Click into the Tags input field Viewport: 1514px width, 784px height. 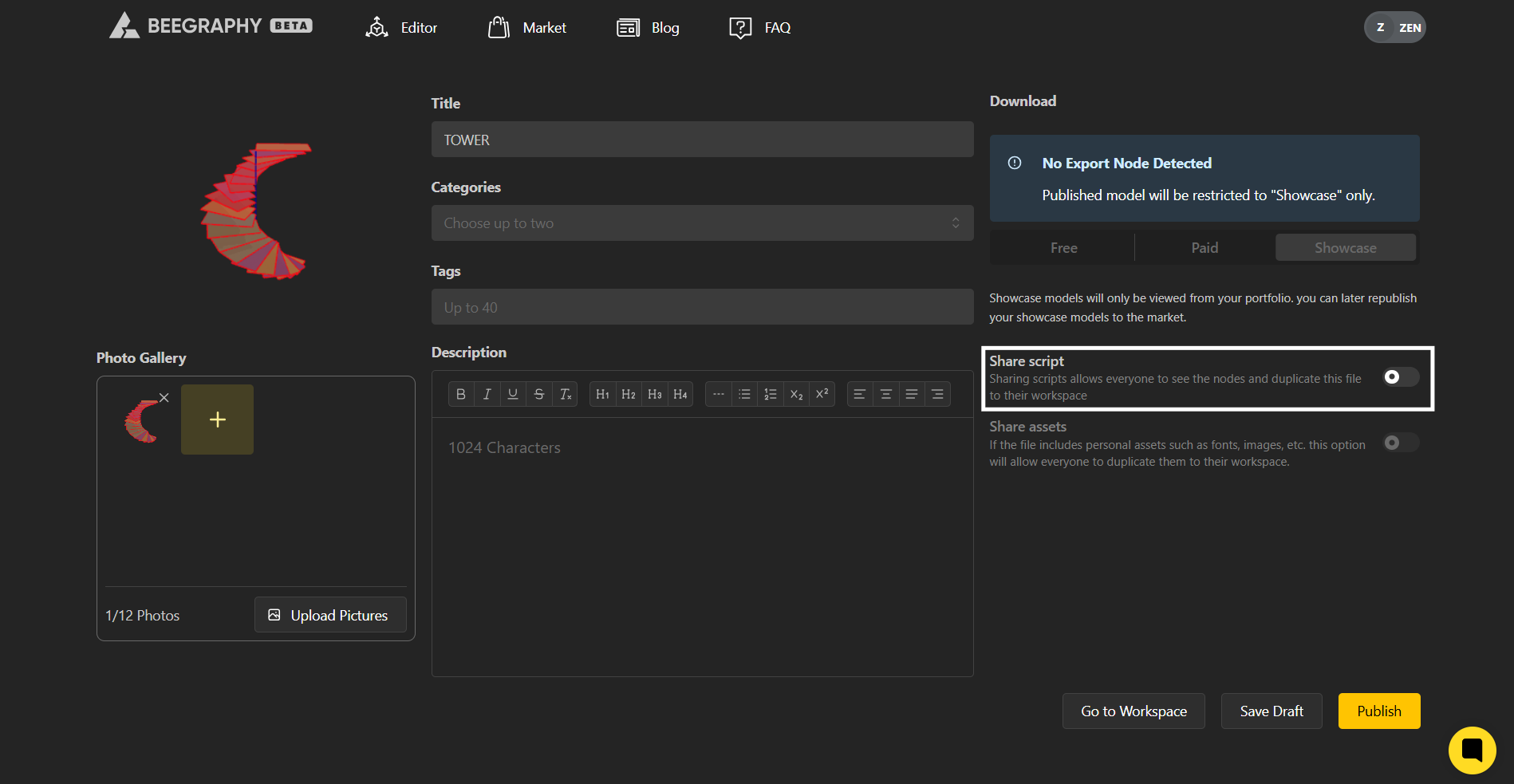point(702,307)
